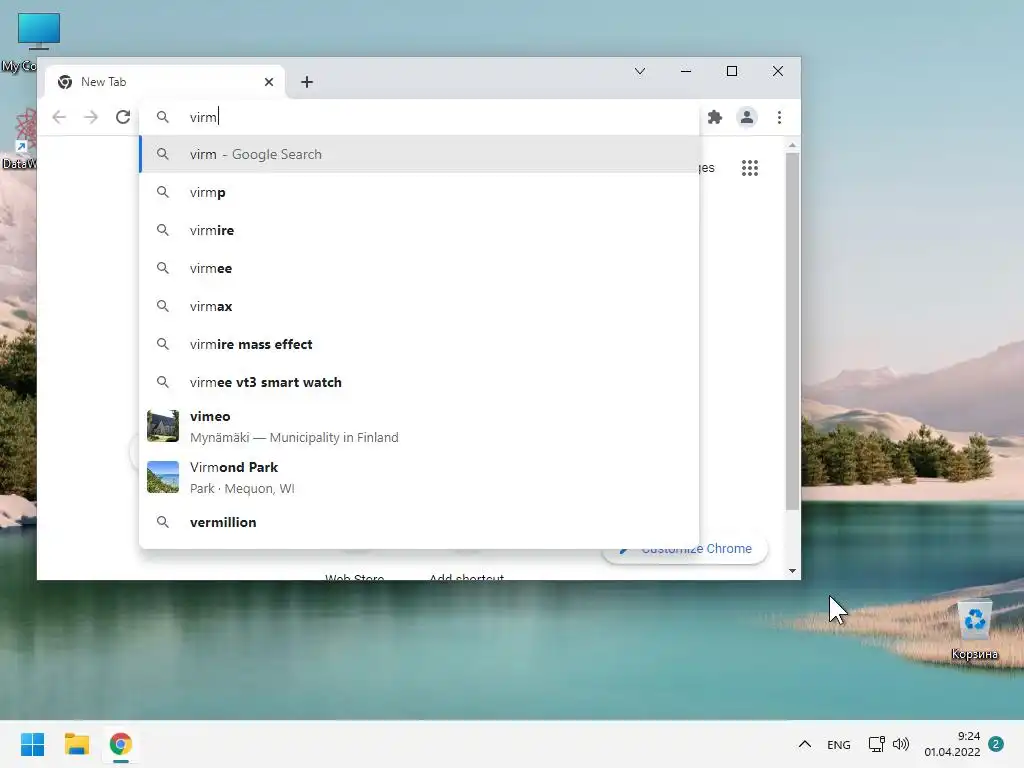Close the New Tab tab
This screenshot has width=1024, height=768.
click(x=269, y=82)
